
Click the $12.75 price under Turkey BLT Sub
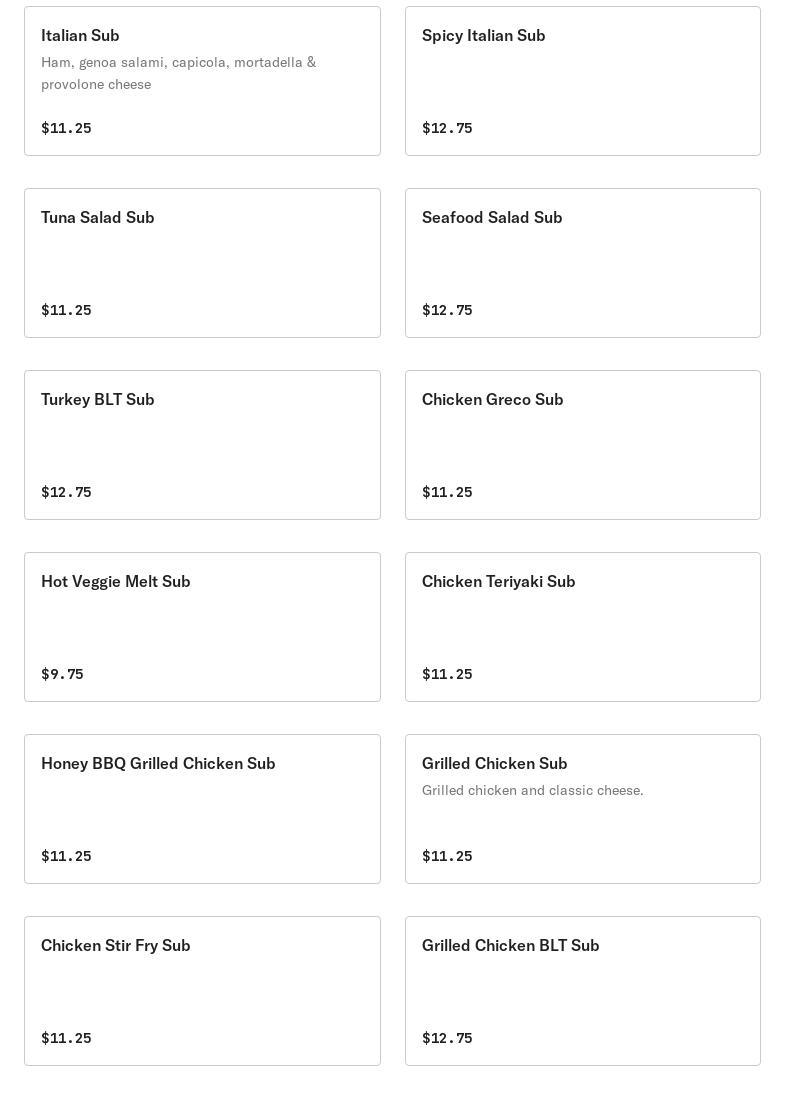[x=66, y=492]
